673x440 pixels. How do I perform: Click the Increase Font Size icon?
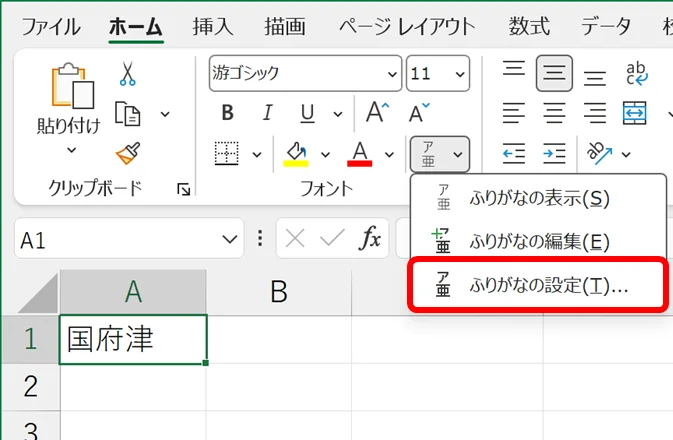[378, 112]
